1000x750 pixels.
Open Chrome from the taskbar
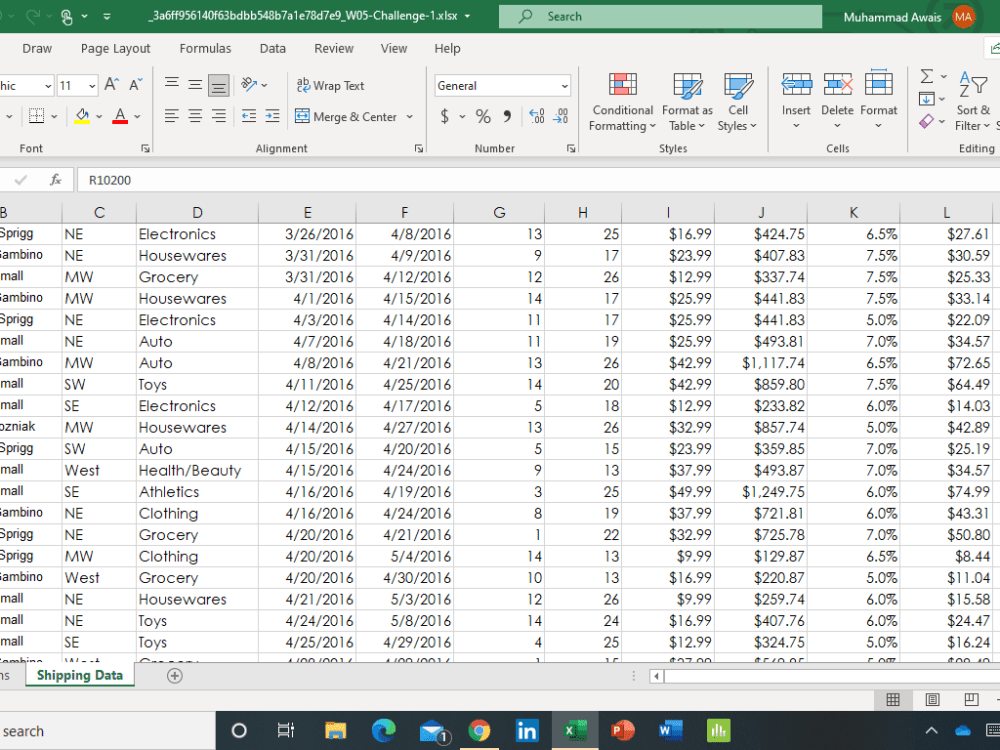(479, 731)
